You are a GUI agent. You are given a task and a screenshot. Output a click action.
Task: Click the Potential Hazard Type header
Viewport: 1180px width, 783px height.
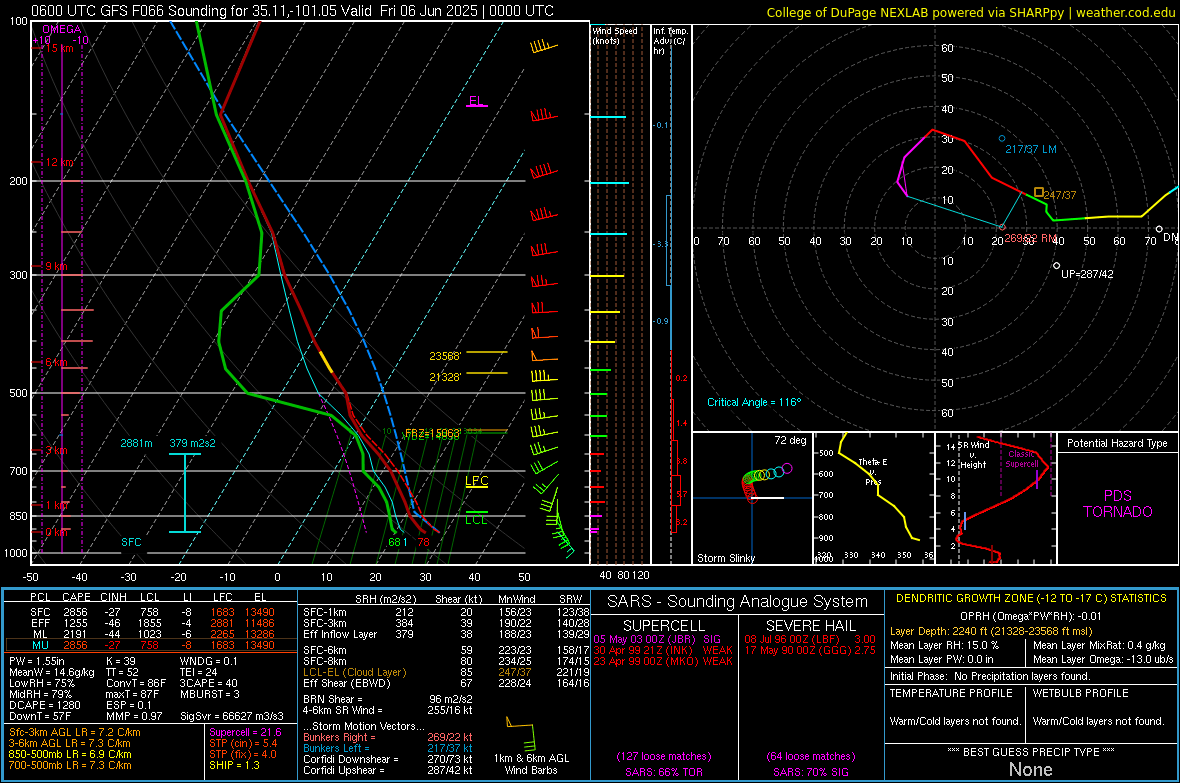[1118, 443]
